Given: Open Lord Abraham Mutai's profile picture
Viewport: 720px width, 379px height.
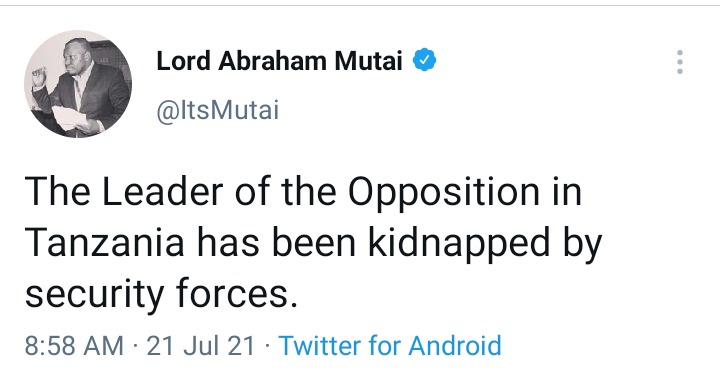Looking at the screenshot, I should point(78,84).
